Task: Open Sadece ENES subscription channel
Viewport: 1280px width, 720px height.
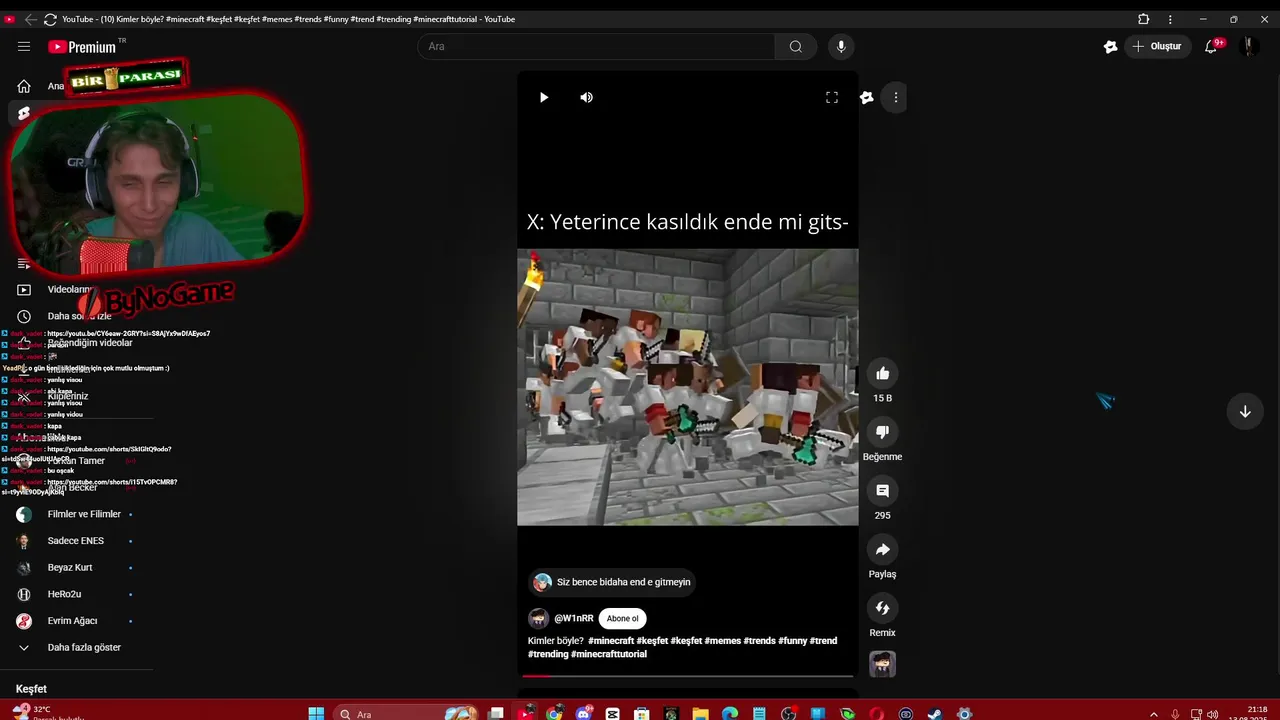Action: 76,541
